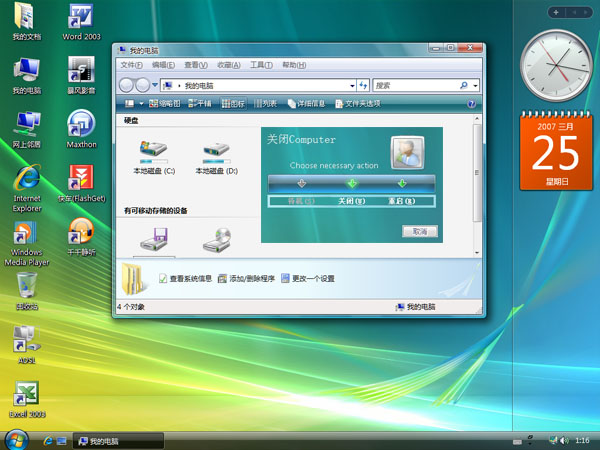Click the volume speaker icon in the system tray
This screenshot has width=600, height=450.
pyautogui.click(x=564, y=440)
